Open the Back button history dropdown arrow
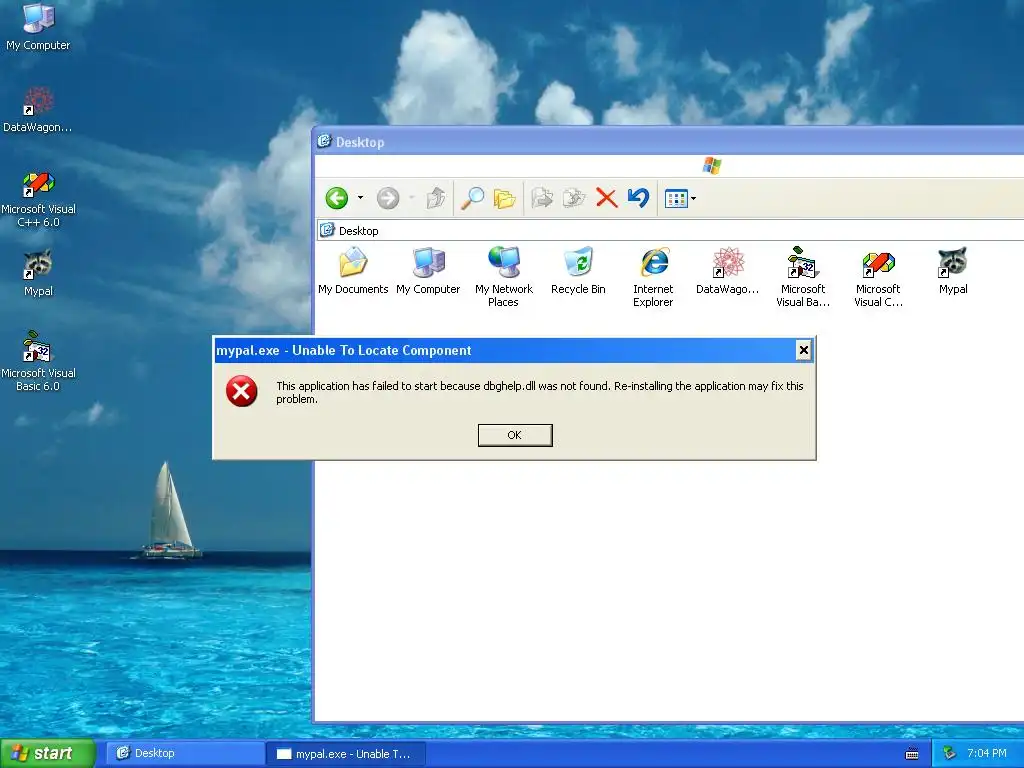1024x768 pixels. [x=360, y=198]
